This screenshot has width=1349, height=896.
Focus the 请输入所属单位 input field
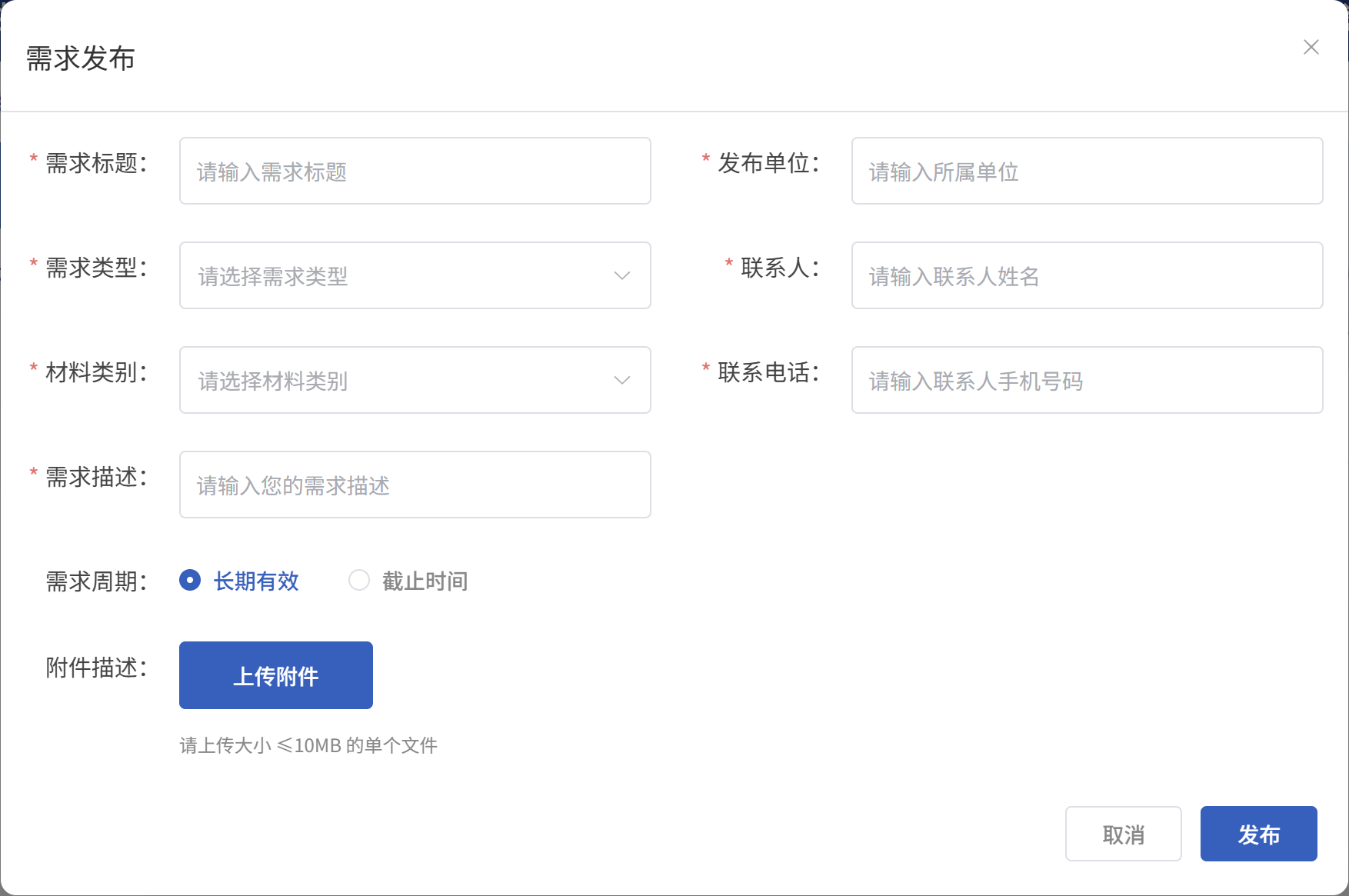coord(1086,172)
